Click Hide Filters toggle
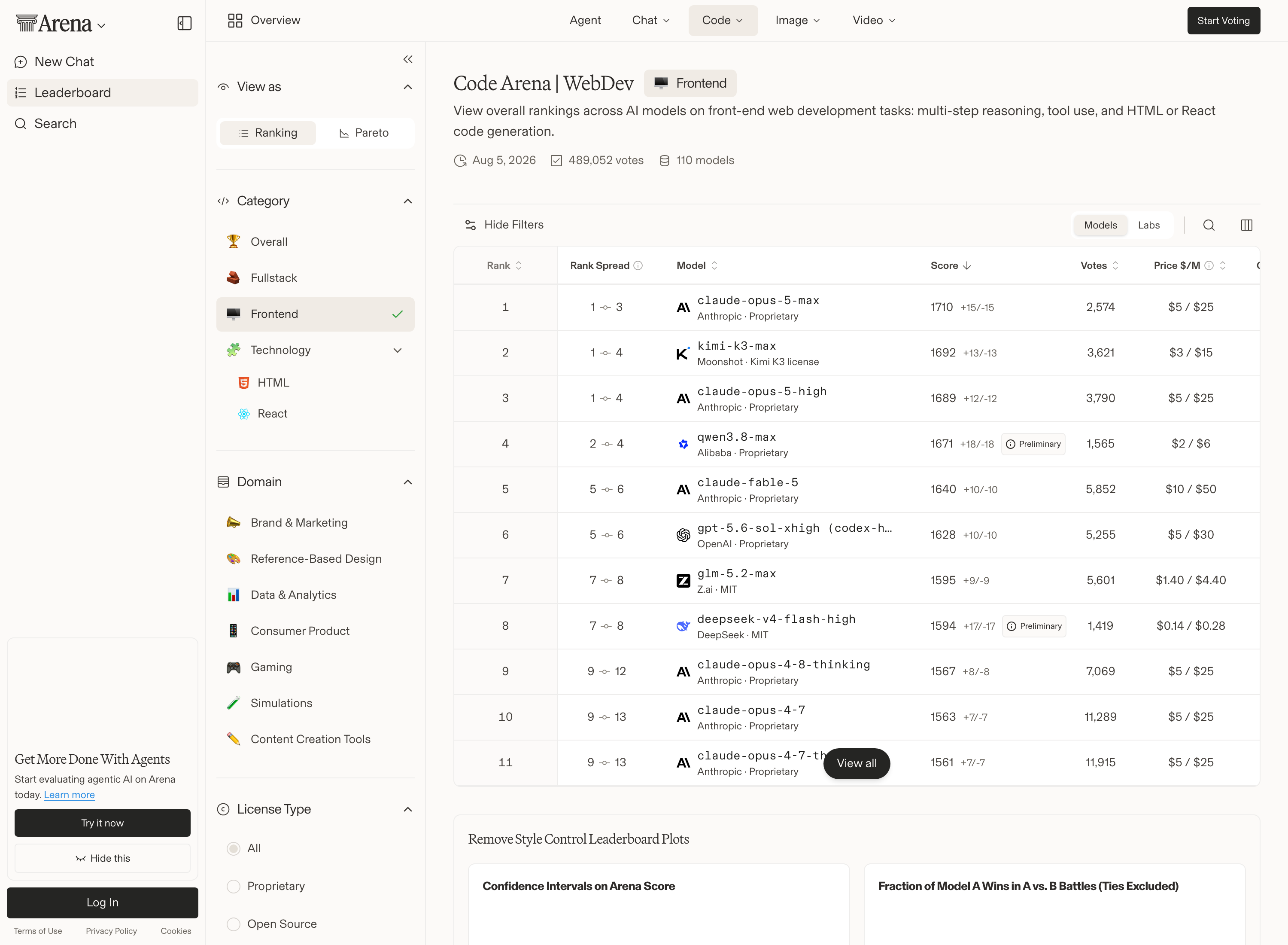This screenshot has width=1288, height=945. pyautogui.click(x=504, y=225)
